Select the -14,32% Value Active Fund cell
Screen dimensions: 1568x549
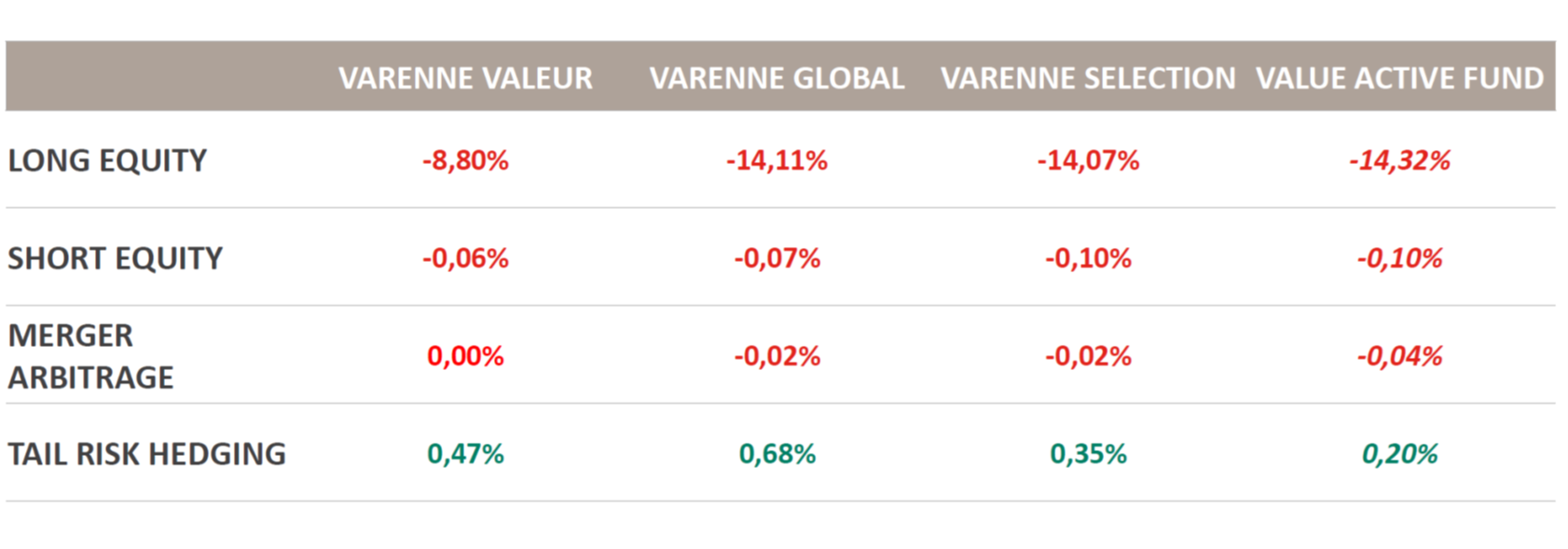coord(1399,160)
